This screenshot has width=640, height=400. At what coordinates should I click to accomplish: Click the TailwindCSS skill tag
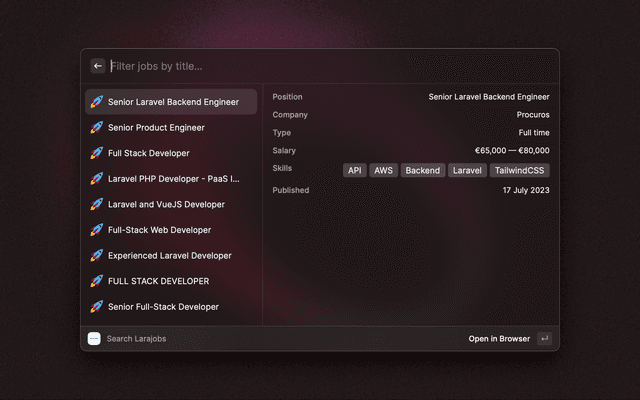tap(520, 171)
